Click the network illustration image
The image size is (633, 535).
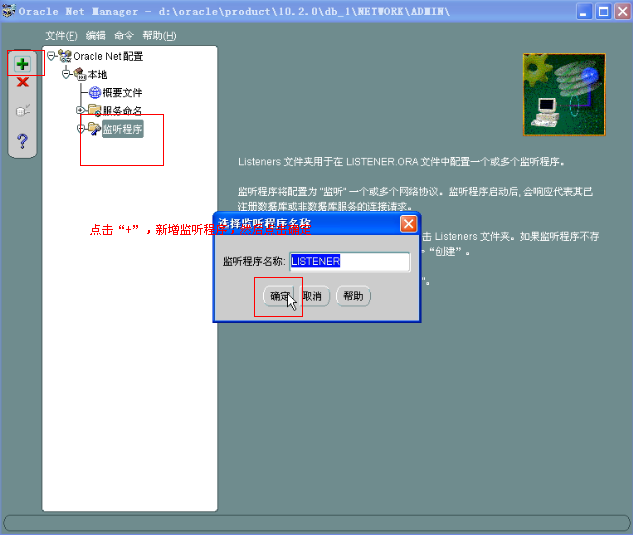pos(564,94)
